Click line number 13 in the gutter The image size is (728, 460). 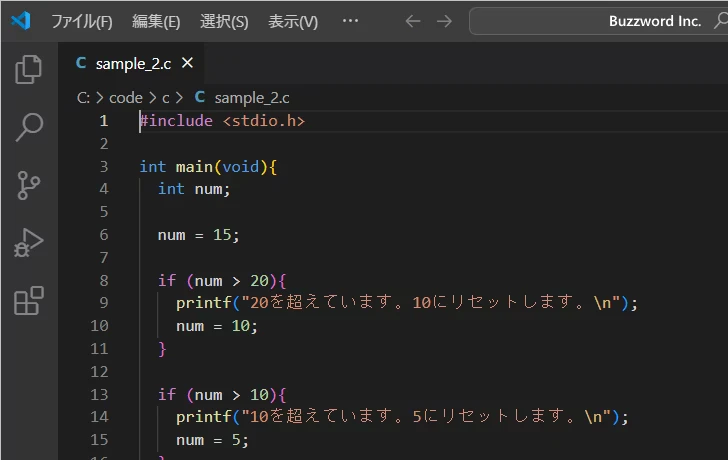point(99,395)
